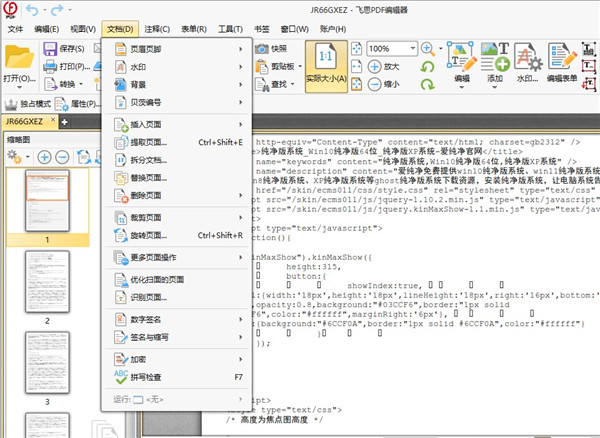Click the 快照 snapshot camera icon
600x438 pixels.
pos(262,48)
